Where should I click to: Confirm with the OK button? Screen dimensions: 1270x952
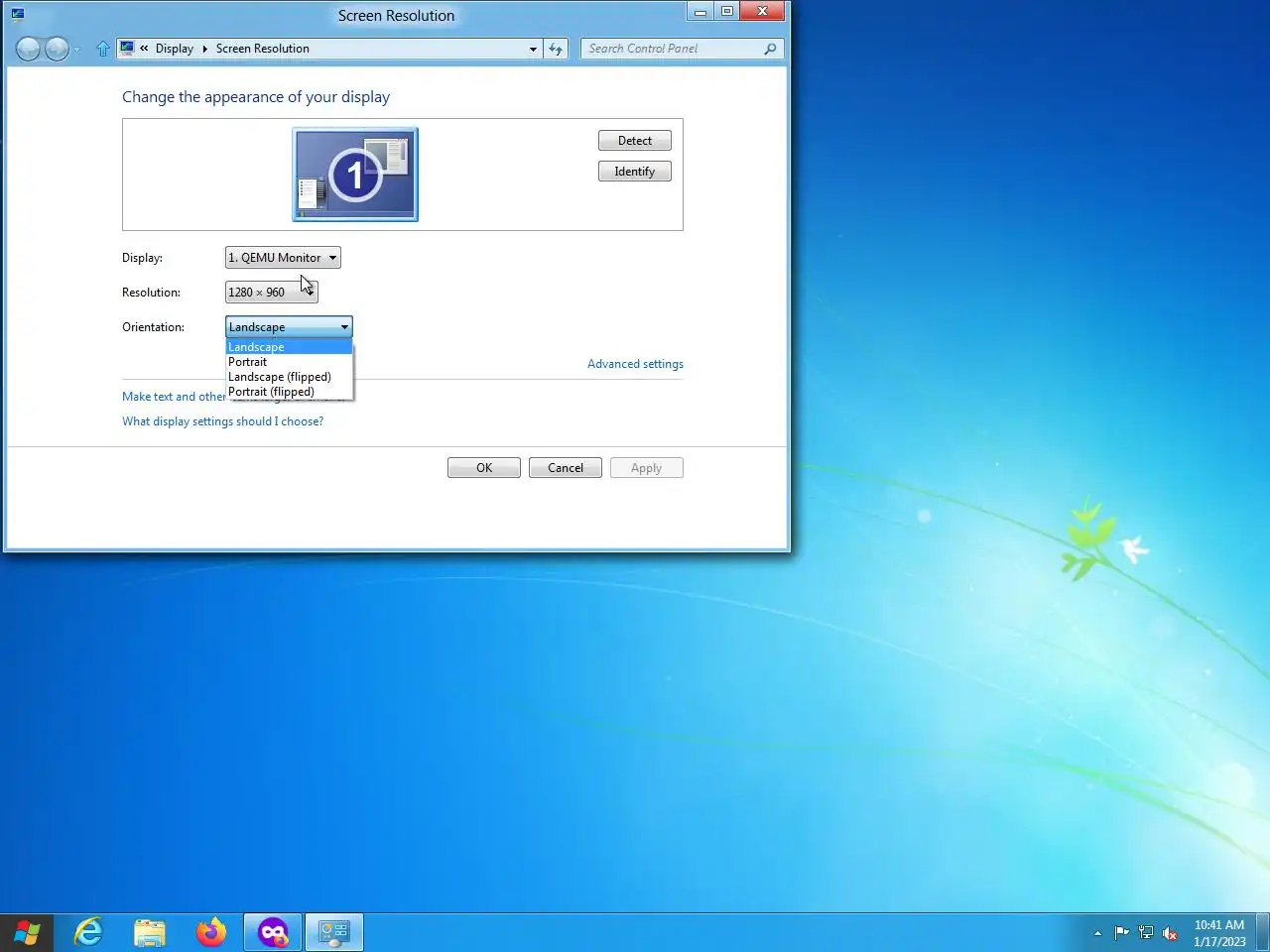[484, 468]
